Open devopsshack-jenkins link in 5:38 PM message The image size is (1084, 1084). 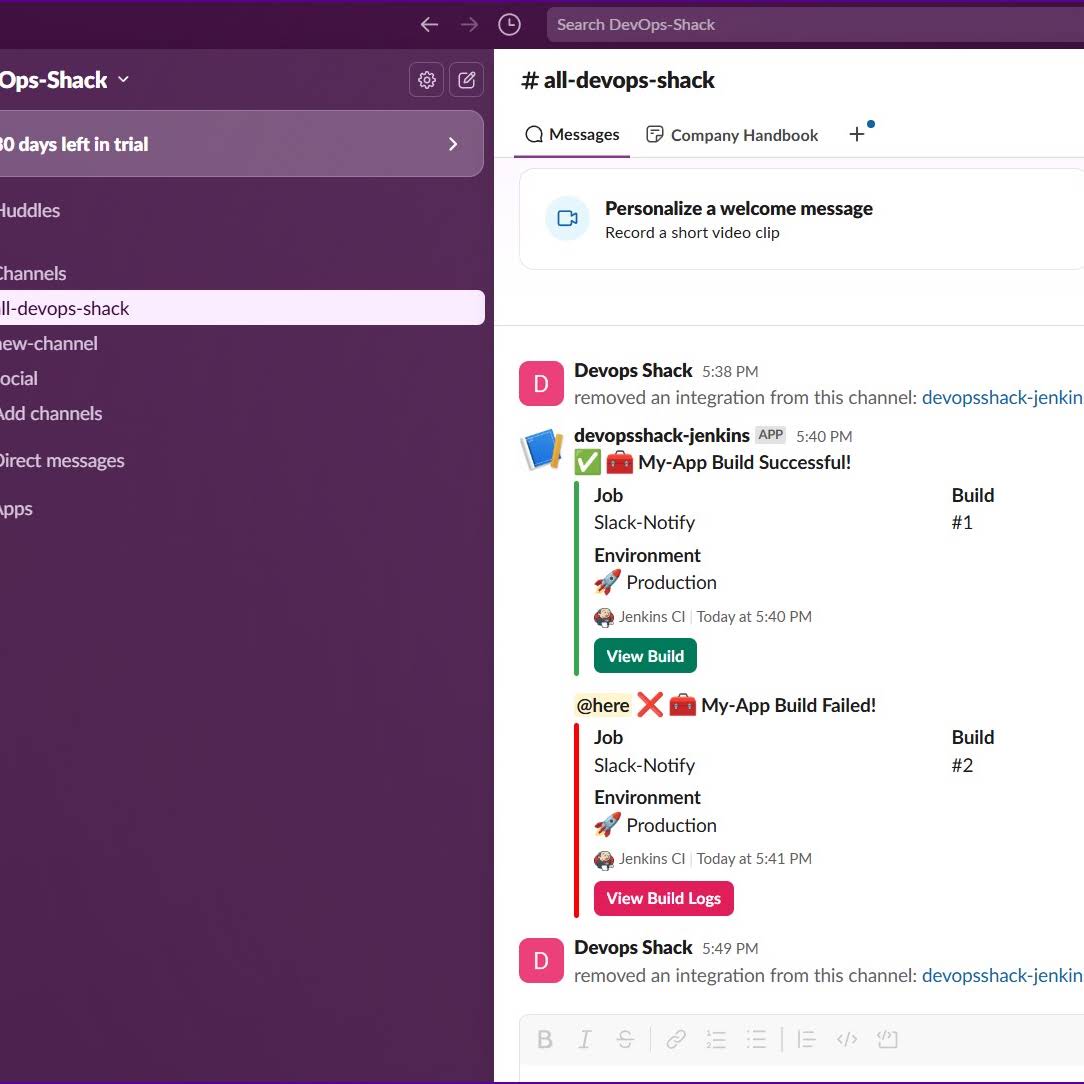pyautogui.click(x=1002, y=398)
